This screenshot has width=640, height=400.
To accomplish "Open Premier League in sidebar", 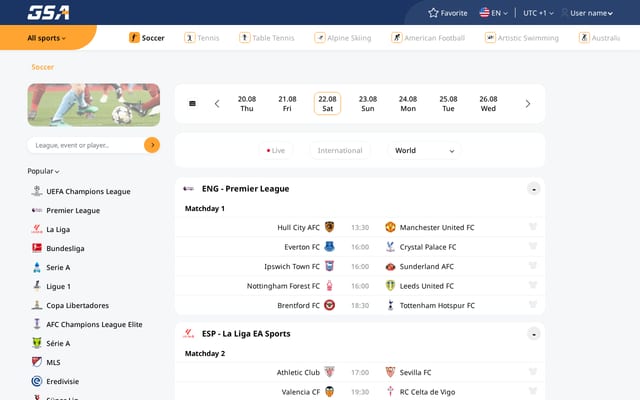I will click(x=66, y=210).
